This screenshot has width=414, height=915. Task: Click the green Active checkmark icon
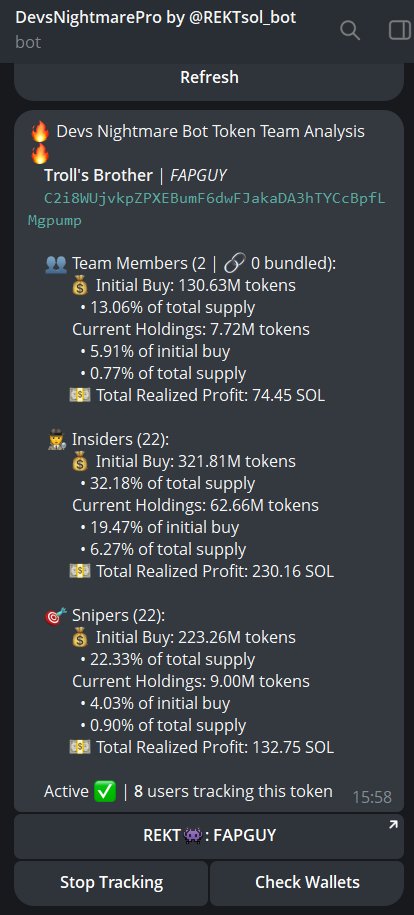pos(105,792)
